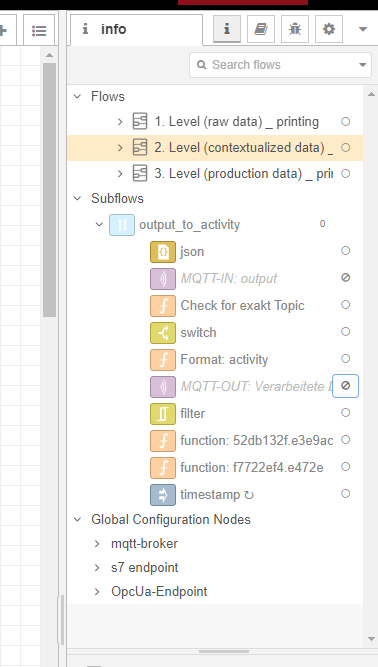The image size is (378, 667).
Task: Open the sidebar tab list dropdown arrow
Action: tap(363, 29)
